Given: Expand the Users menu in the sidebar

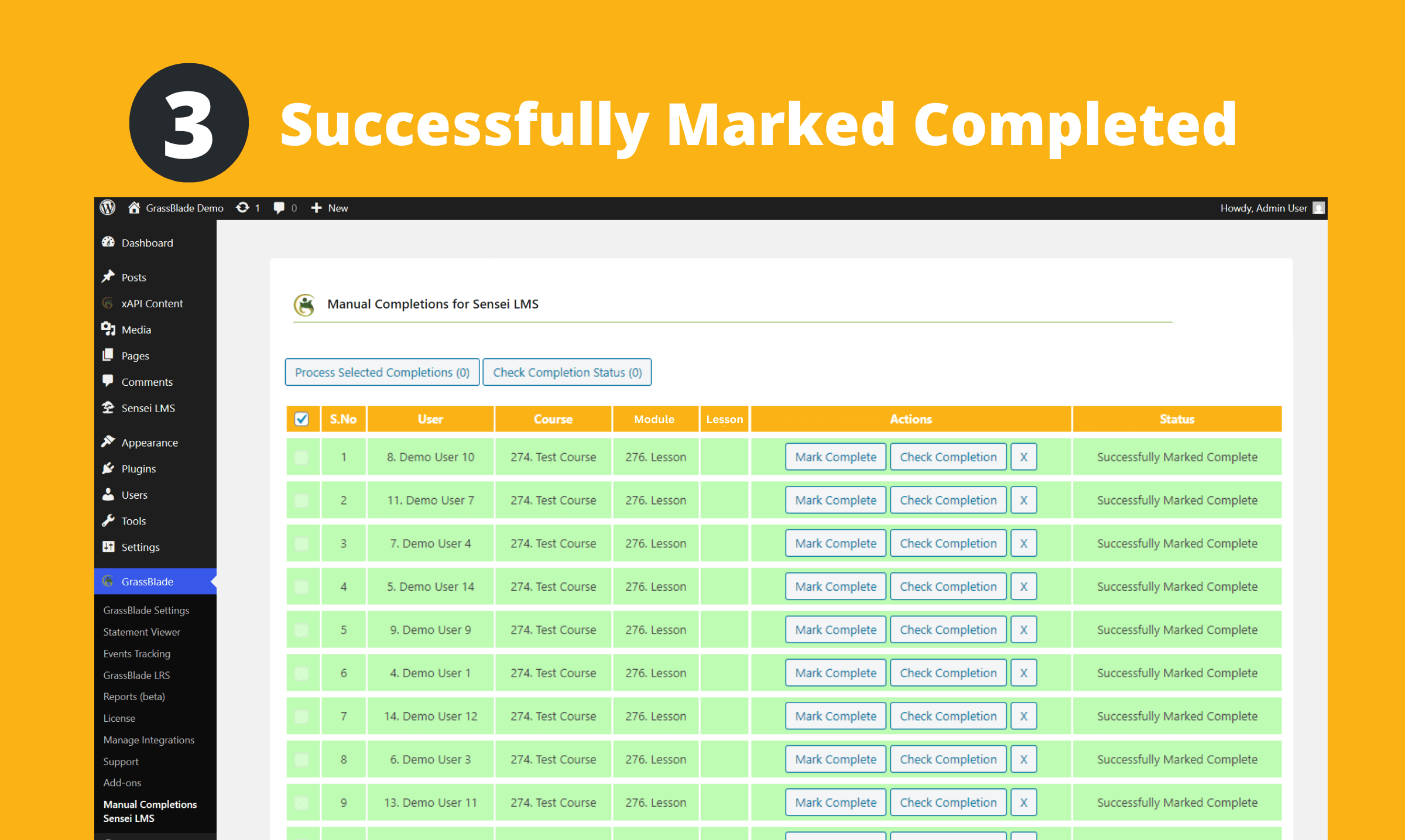Looking at the screenshot, I should pos(134,495).
